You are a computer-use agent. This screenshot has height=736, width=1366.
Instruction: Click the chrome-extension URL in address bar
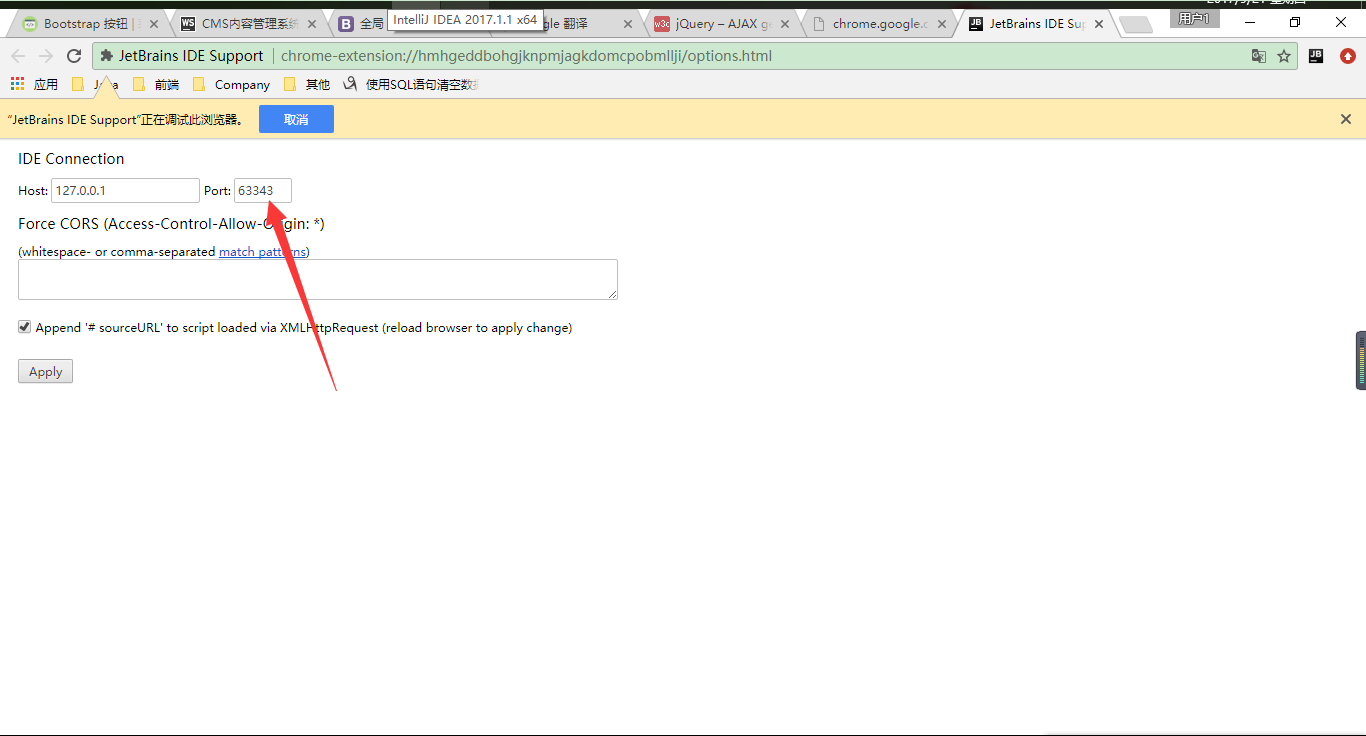click(x=526, y=56)
